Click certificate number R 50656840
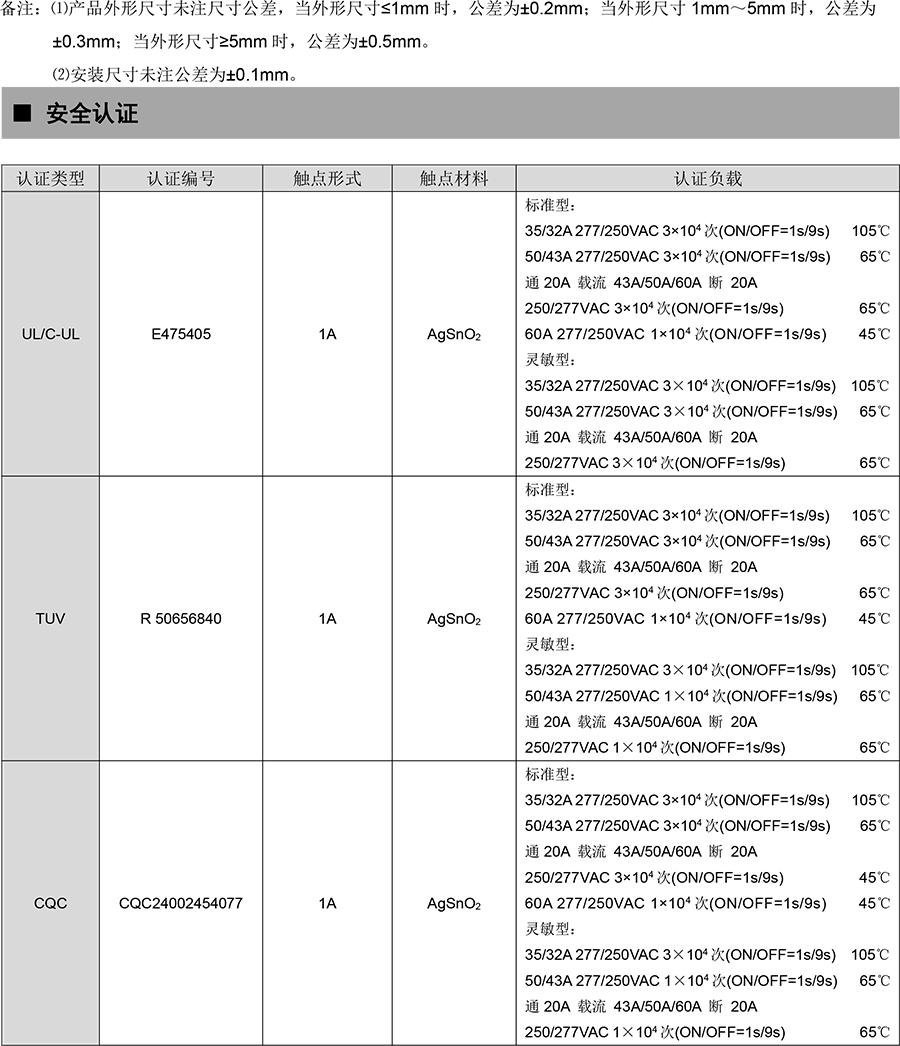 click(181, 619)
